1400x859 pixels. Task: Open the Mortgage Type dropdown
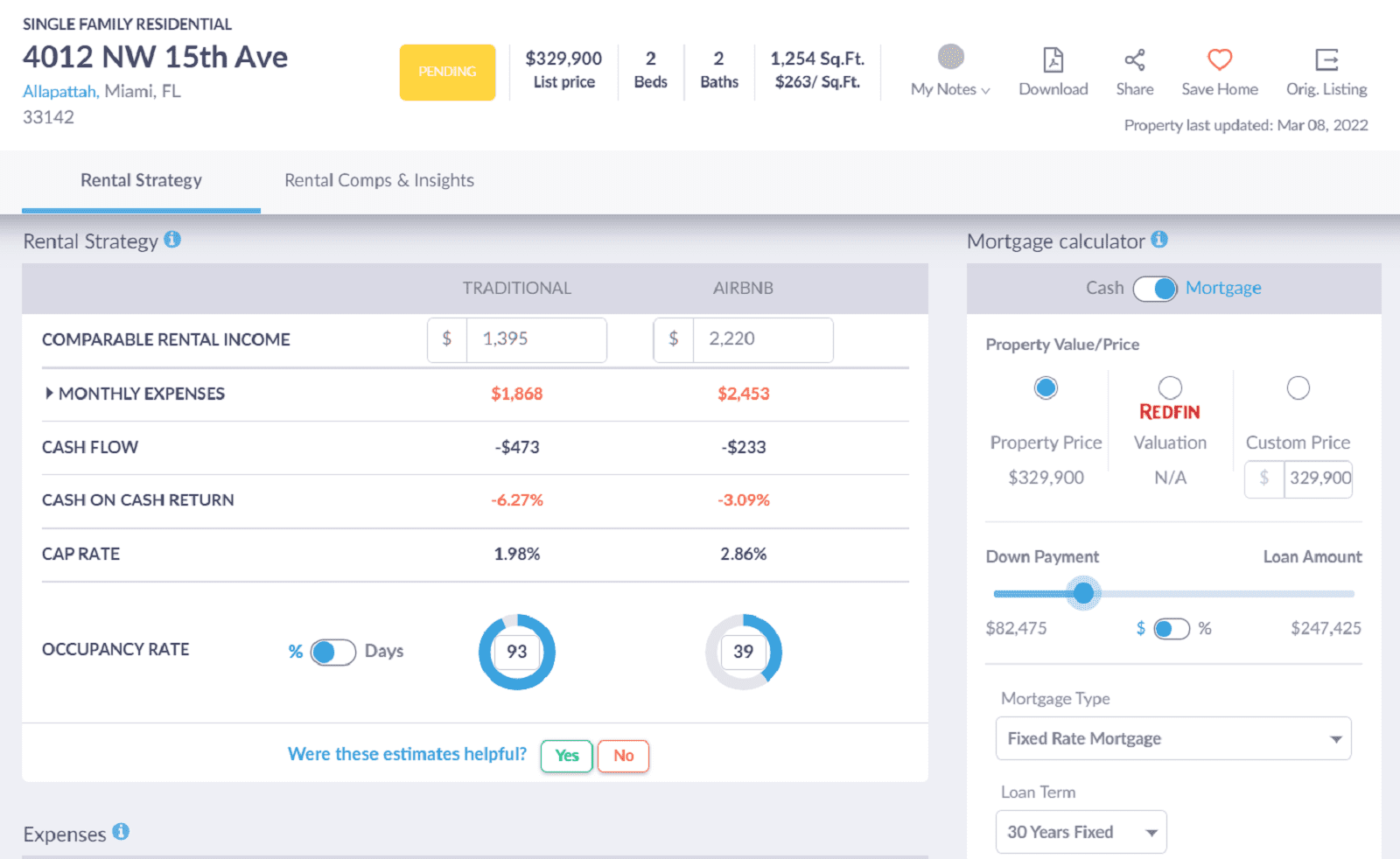[x=1172, y=738]
